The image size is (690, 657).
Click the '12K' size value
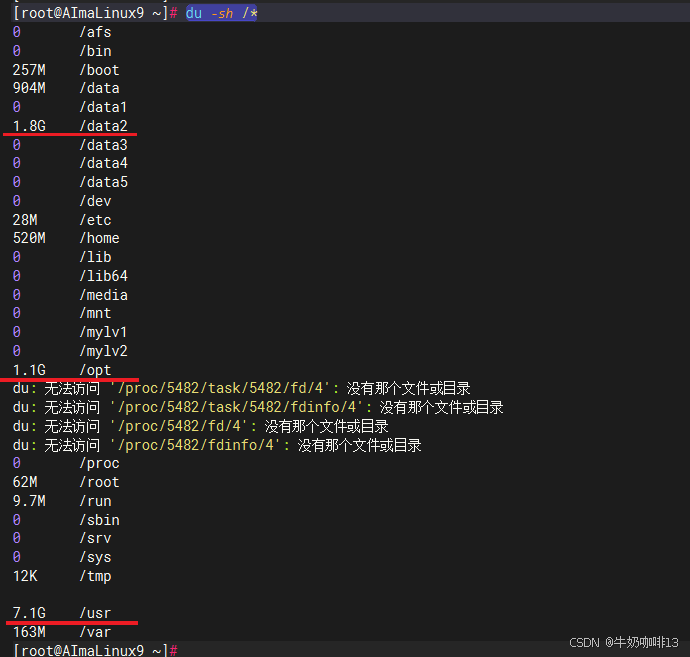tap(25, 576)
